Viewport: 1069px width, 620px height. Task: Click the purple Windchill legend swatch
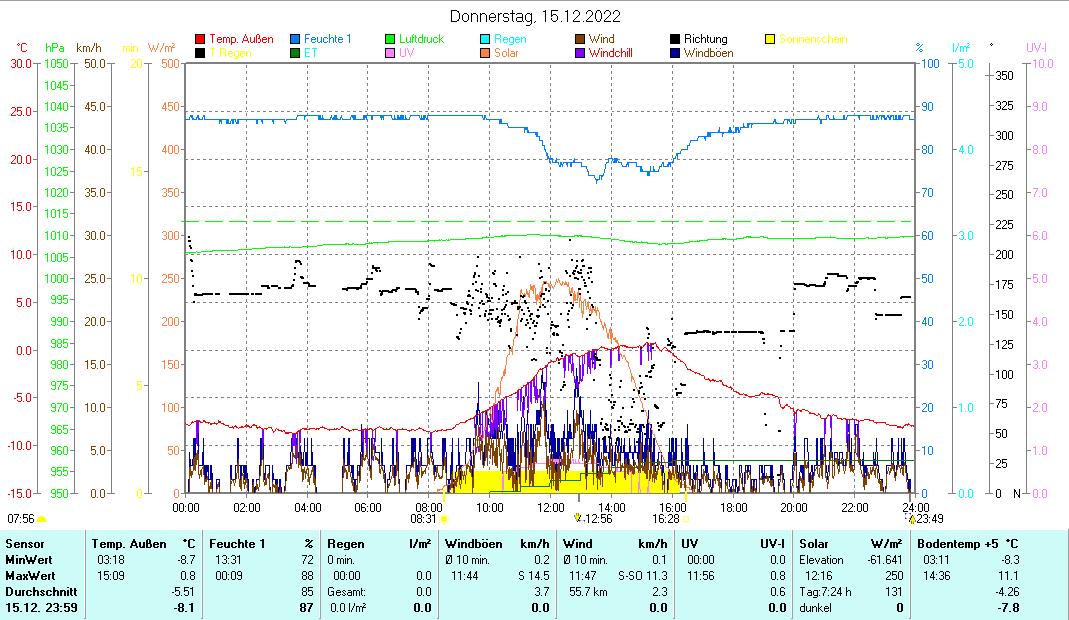tap(580, 53)
